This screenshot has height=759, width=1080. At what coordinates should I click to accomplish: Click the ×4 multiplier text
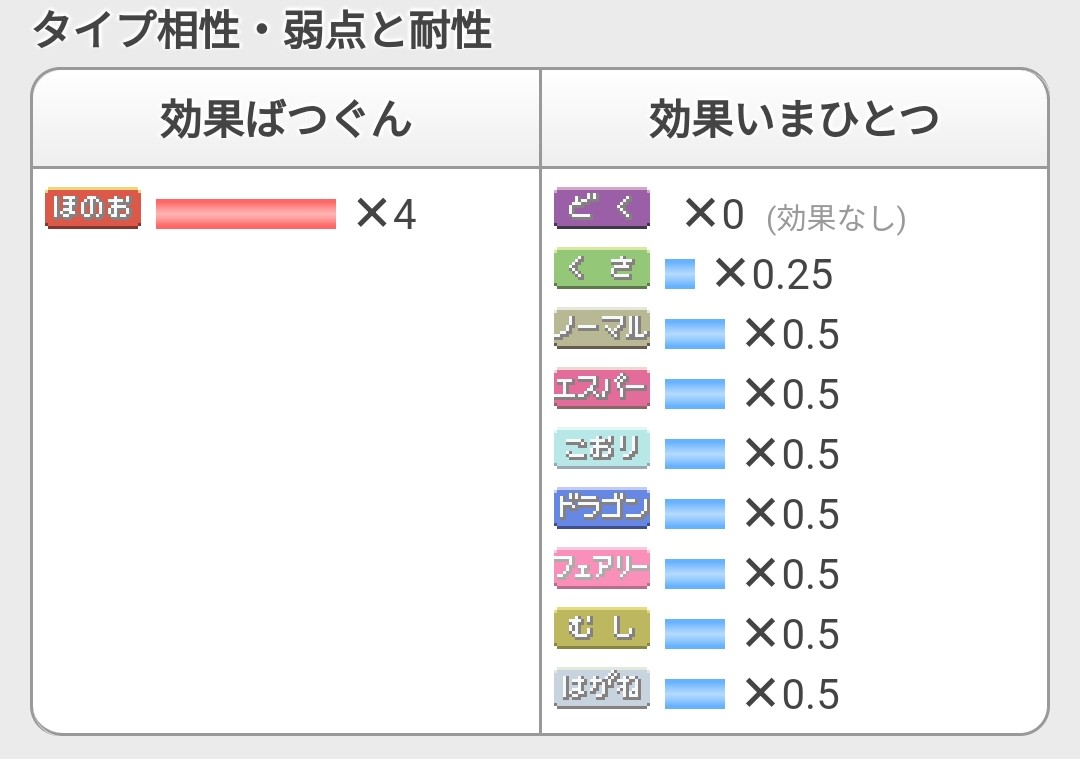[x=386, y=214]
